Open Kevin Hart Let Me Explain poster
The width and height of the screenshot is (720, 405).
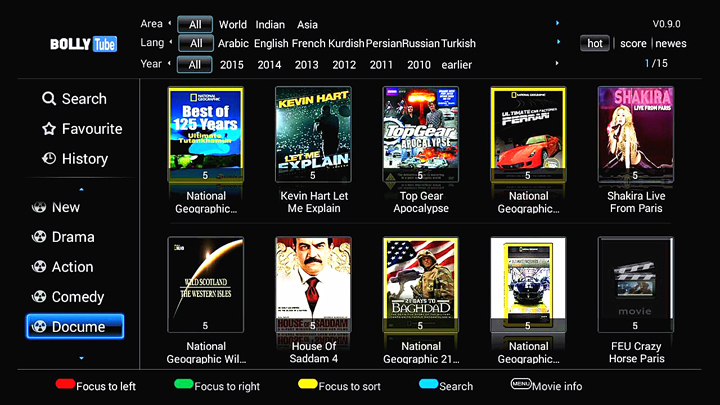(313, 134)
